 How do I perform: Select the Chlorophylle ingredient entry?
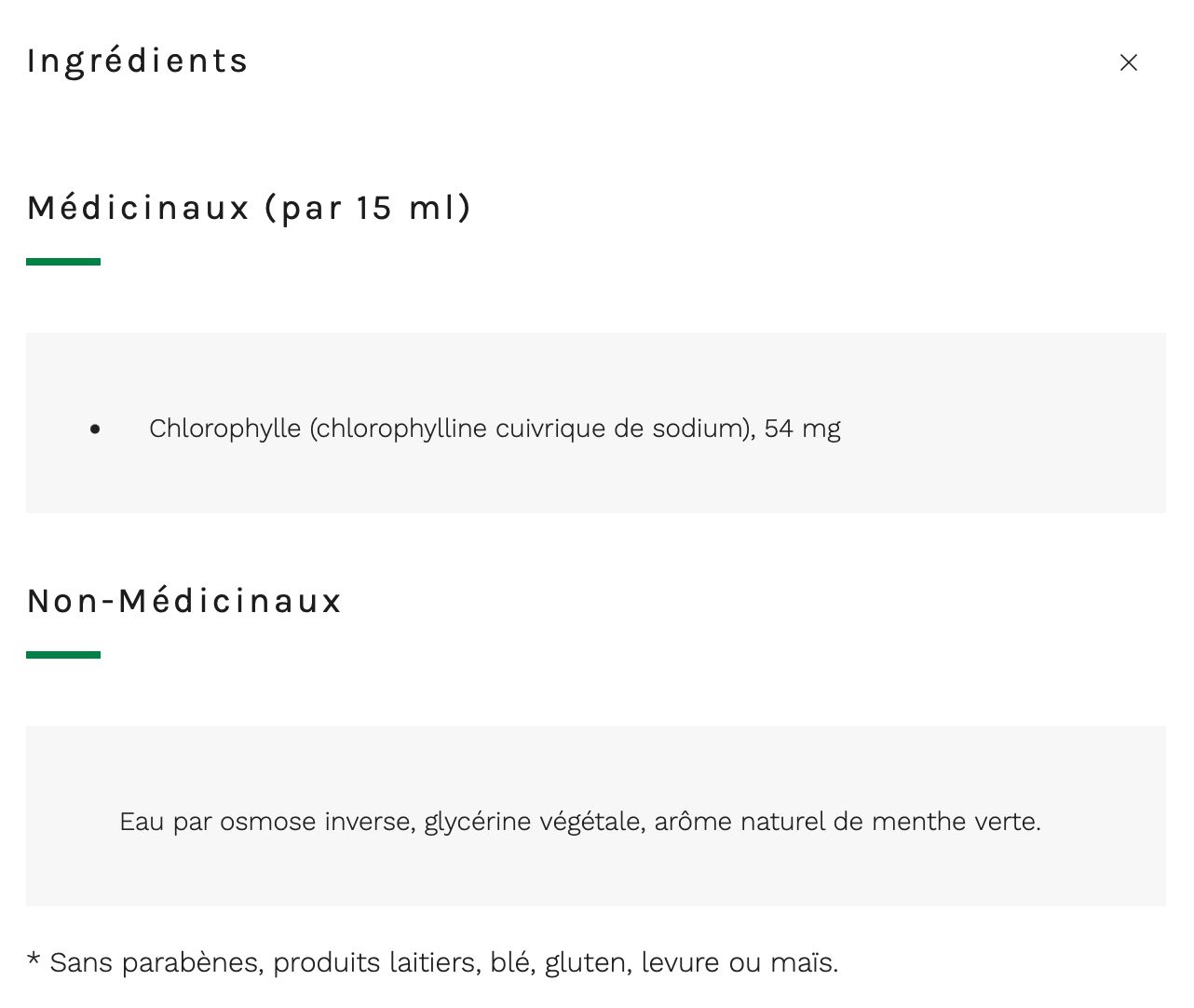(x=494, y=428)
